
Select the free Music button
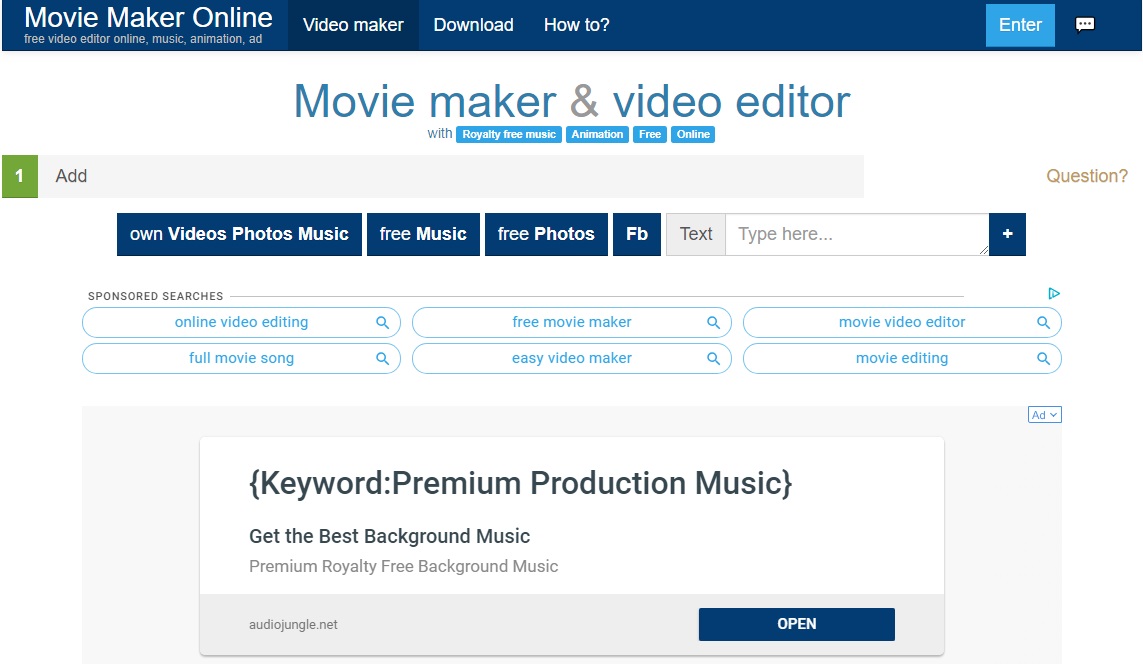[x=423, y=234]
